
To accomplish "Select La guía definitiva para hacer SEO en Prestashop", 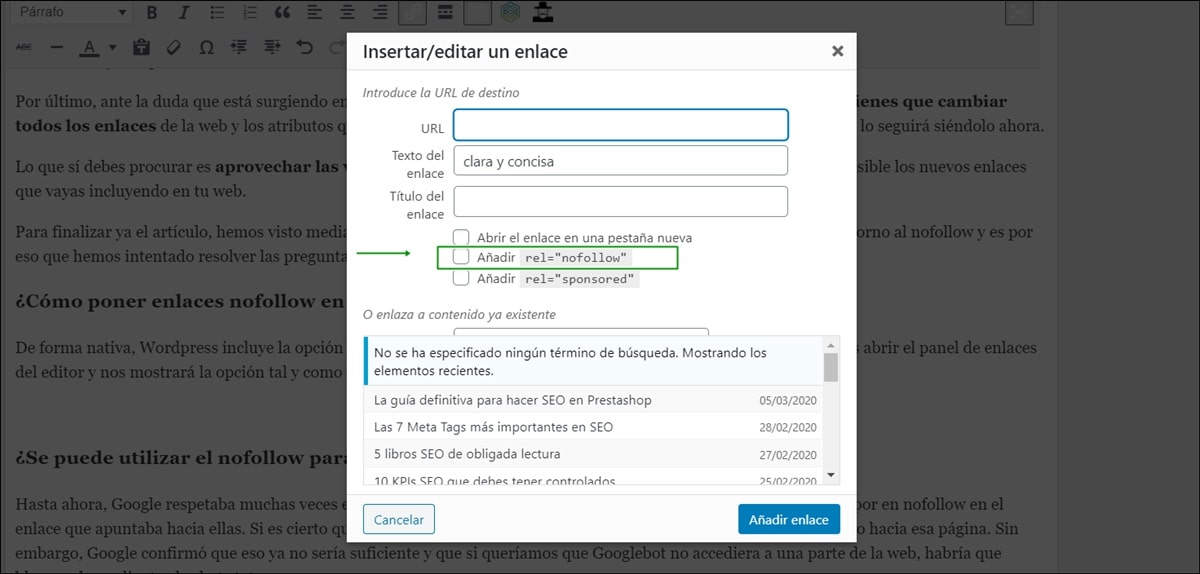I will click(593, 400).
